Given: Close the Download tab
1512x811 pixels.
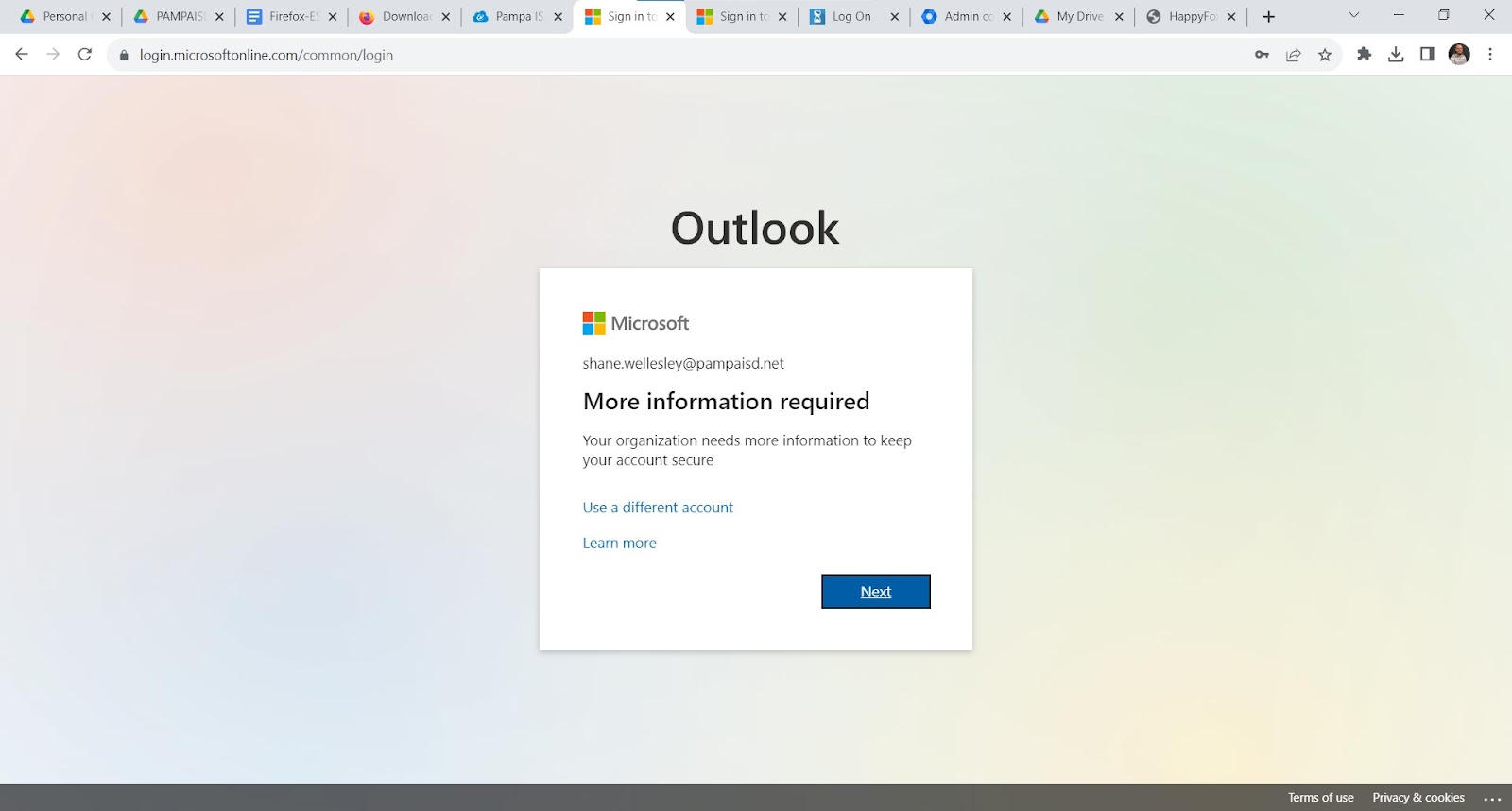Looking at the screenshot, I should click(x=446, y=16).
